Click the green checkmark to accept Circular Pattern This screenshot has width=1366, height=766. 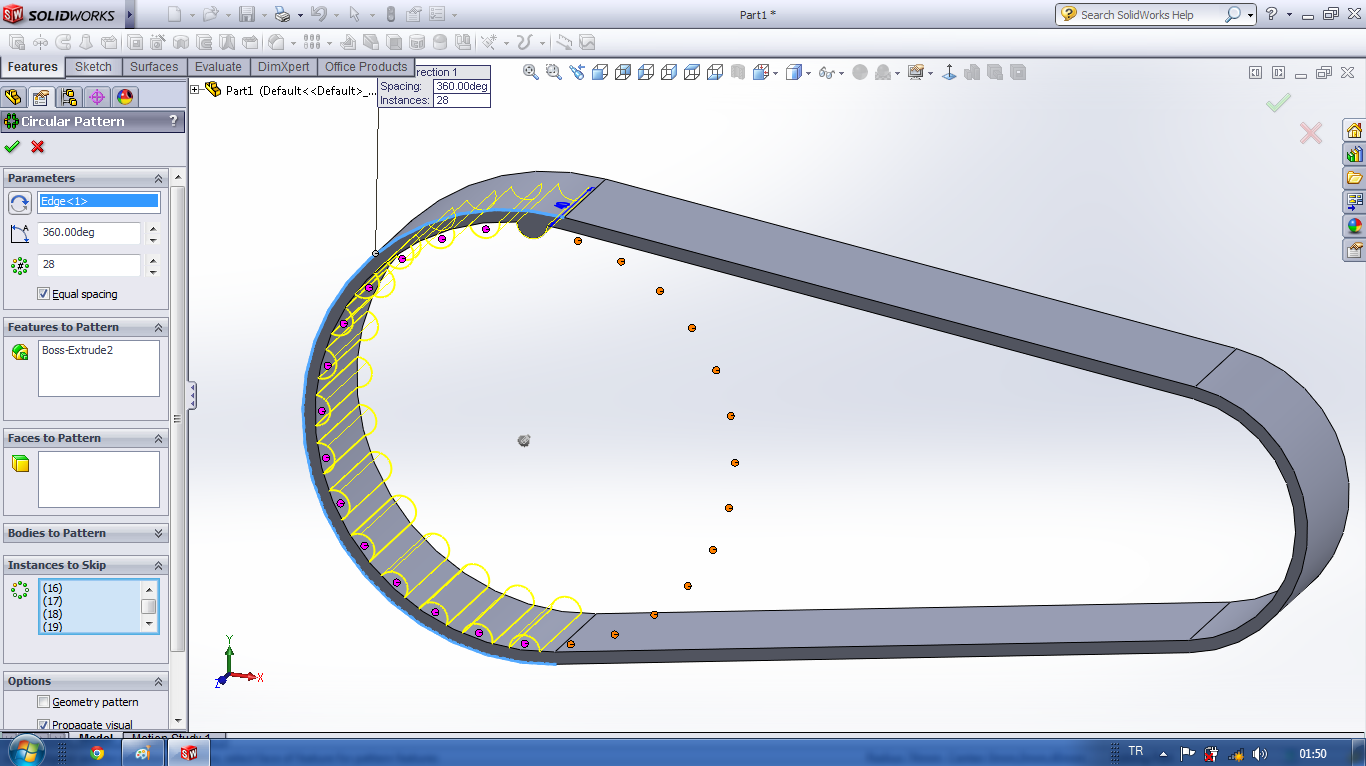(12, 147)
